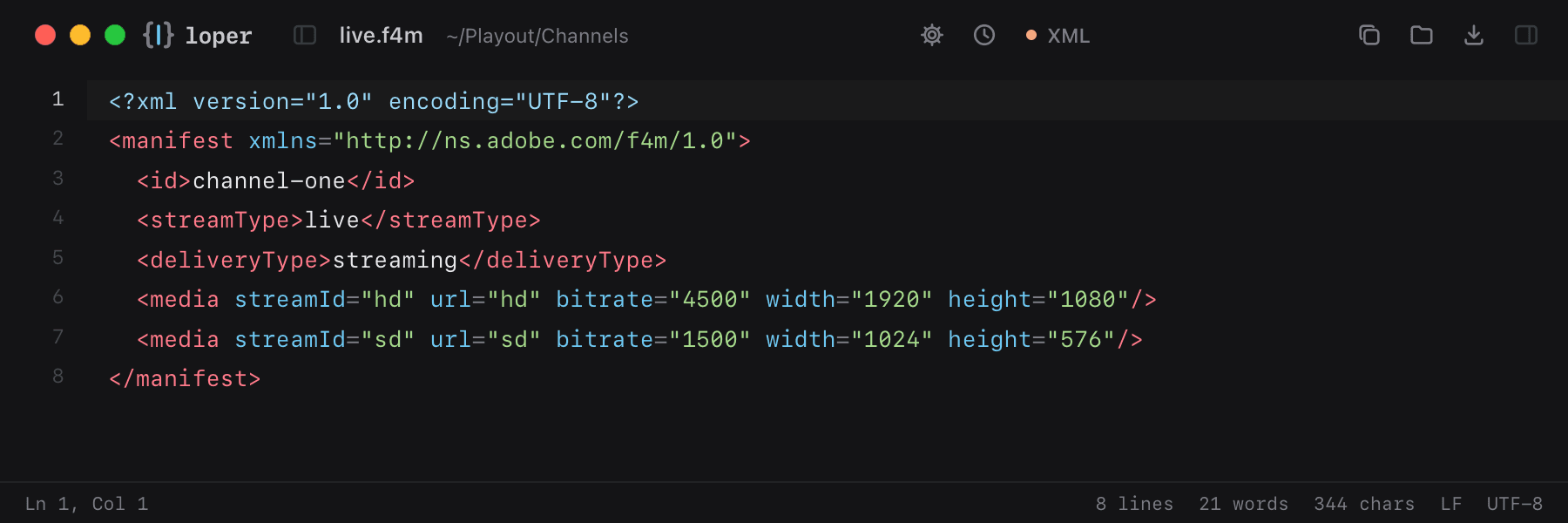Toggle the right side panel icon
Viewport: 1568px width, 523px height.
point(1526,35)
